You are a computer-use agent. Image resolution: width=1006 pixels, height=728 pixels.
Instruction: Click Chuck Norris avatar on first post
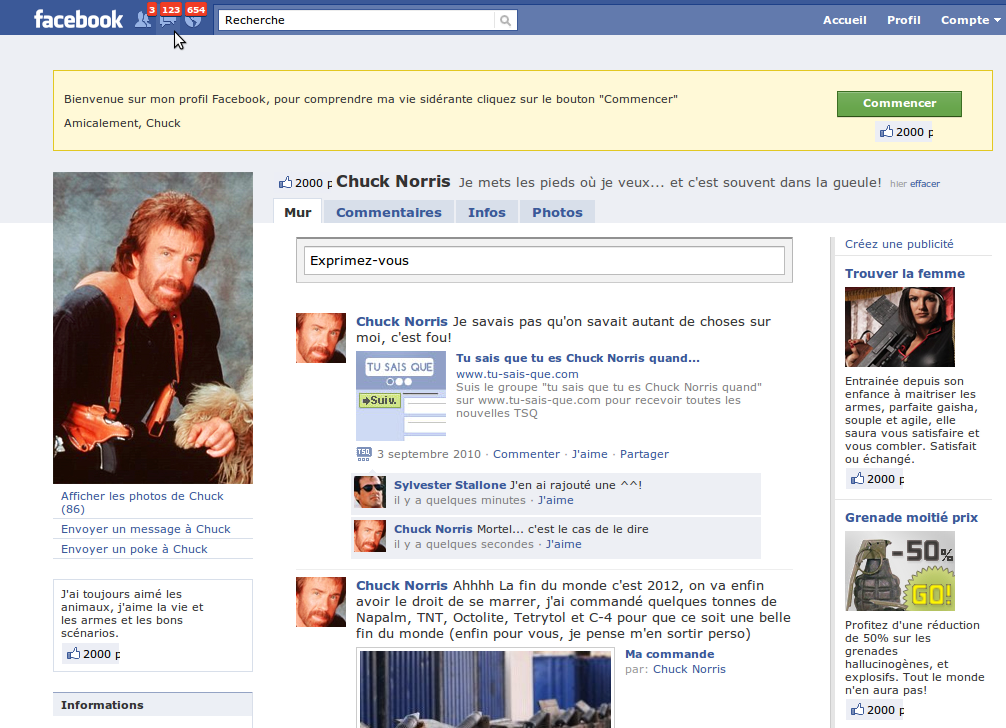pos(321,338)
